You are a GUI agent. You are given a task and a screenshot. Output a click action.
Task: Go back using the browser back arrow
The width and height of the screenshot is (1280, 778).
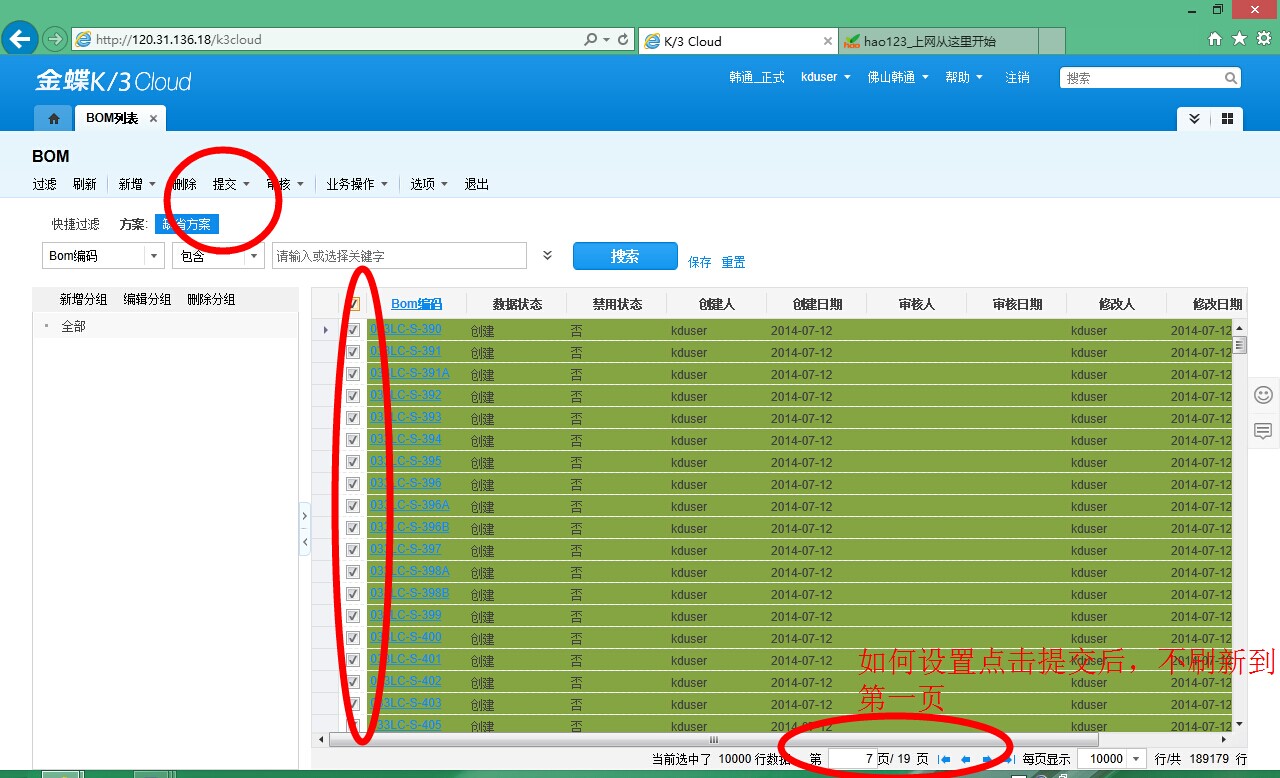[21, 39]
